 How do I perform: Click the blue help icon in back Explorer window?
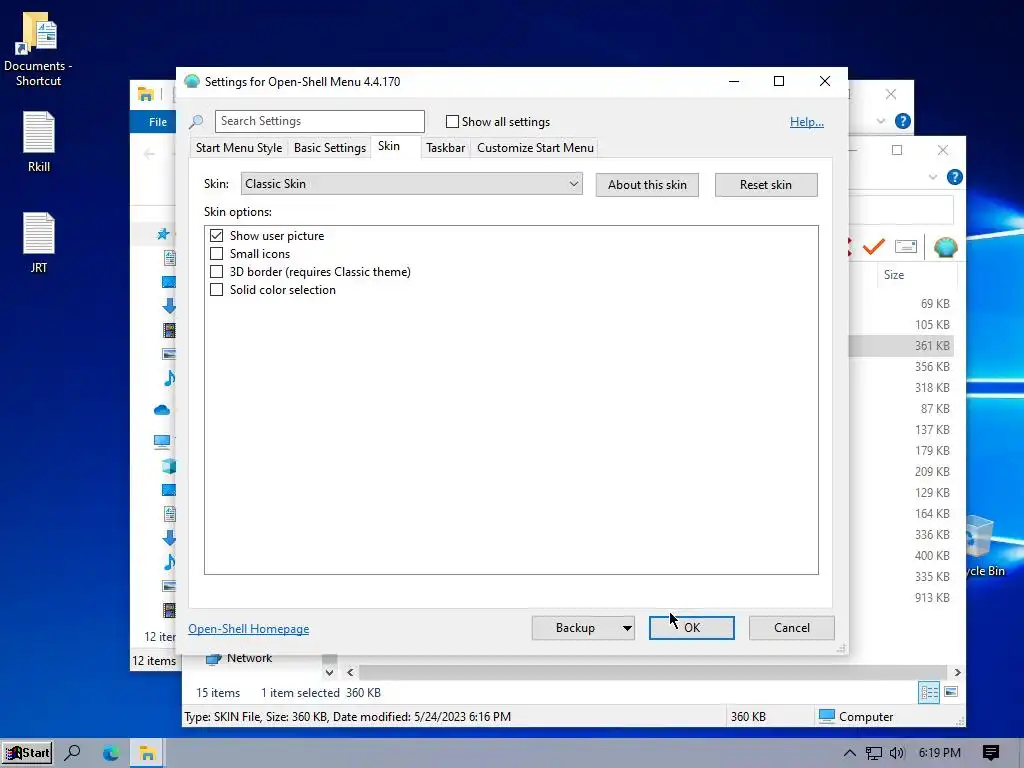click(903, 121)
